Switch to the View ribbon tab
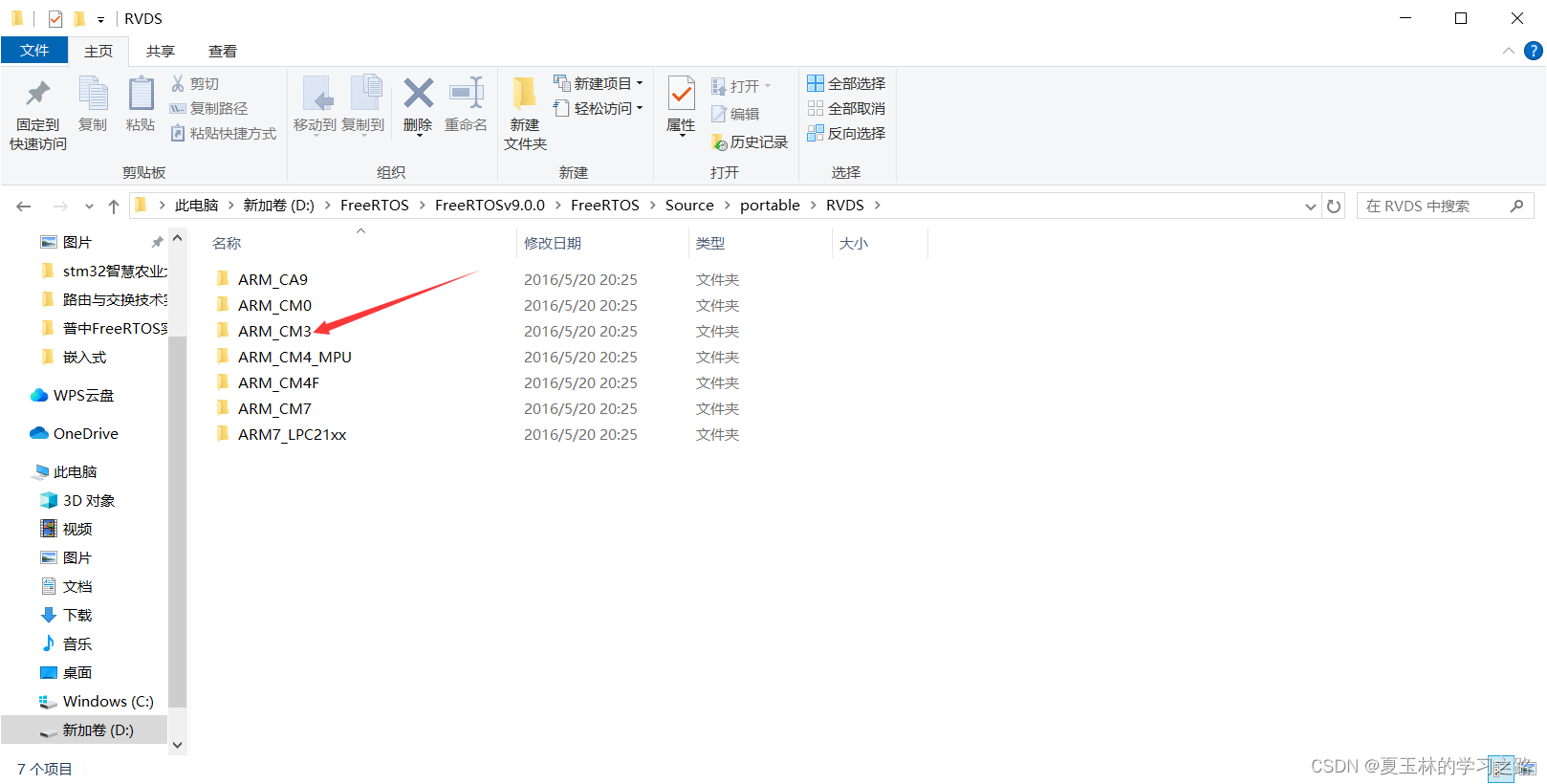This screenshot has width=1547, height=784. pyautogui.click(x=223, y=51)
